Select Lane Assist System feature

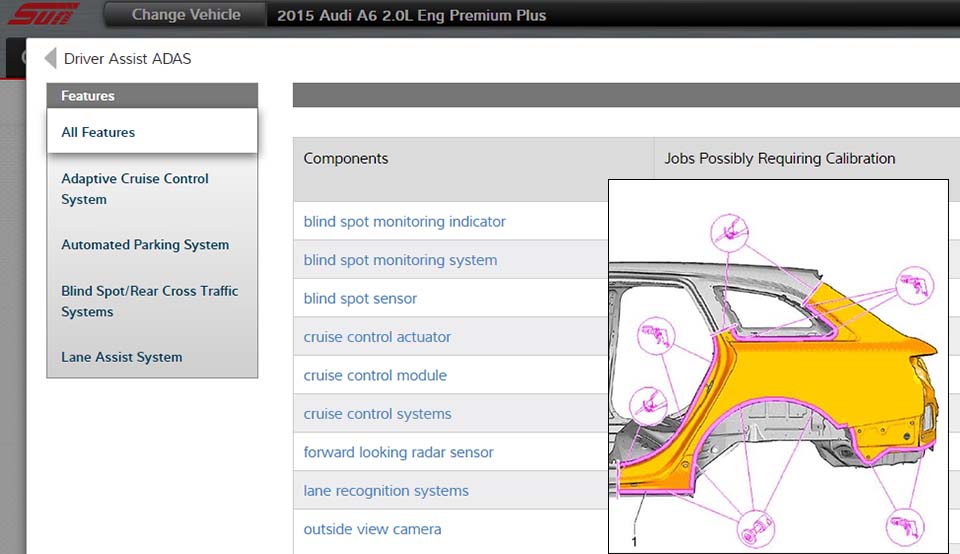tap(122, 357)
